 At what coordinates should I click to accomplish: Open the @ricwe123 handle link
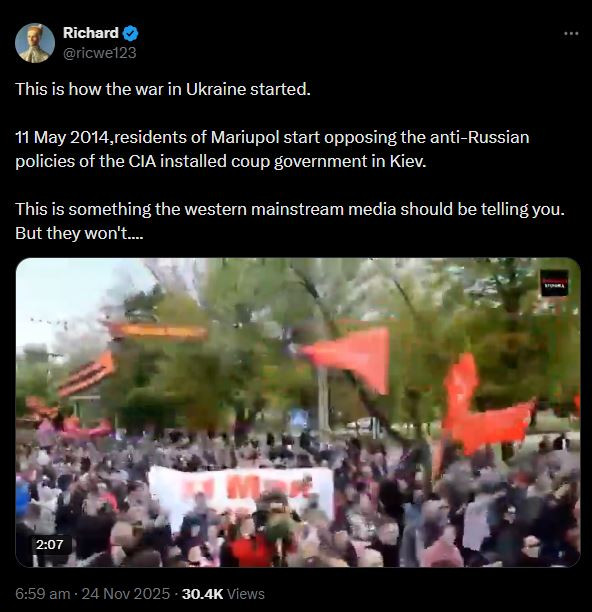(x=100, y=53)
